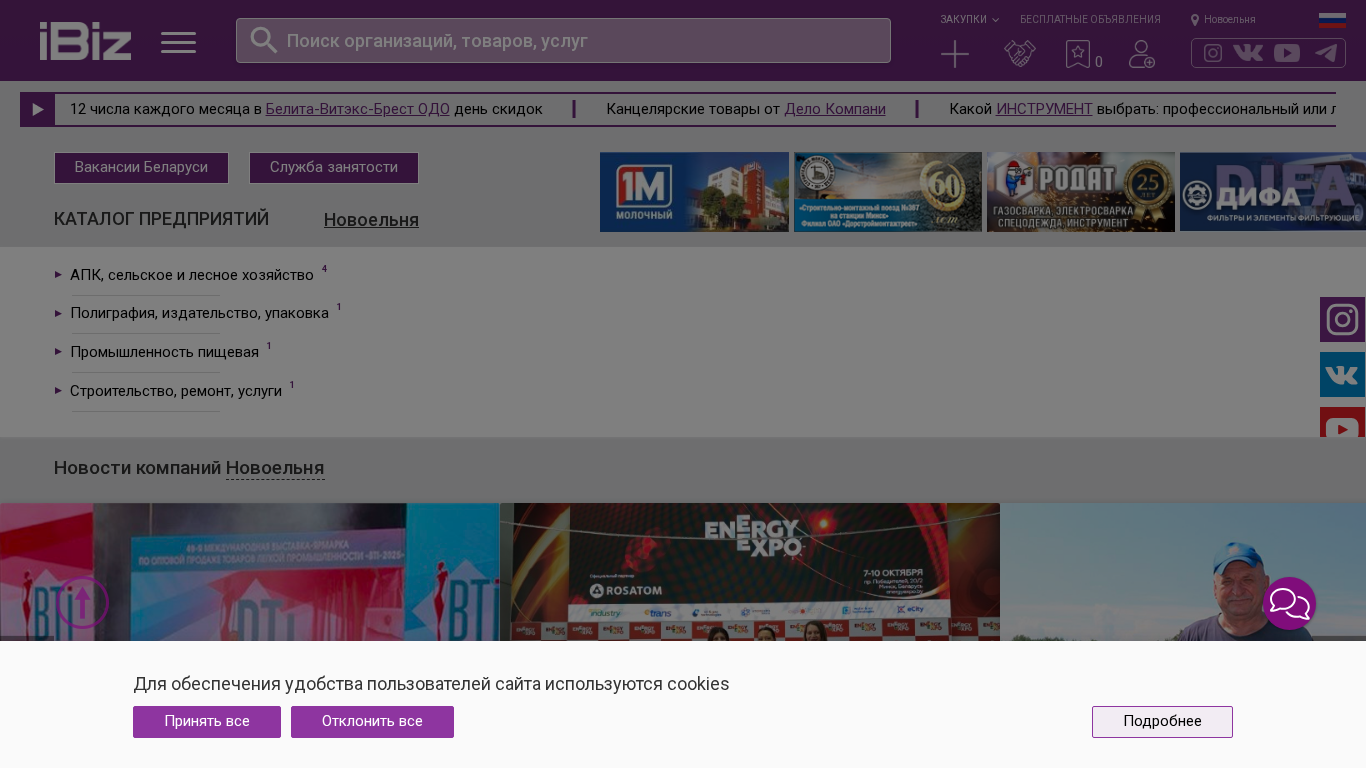Open Instagram side floating button
Screen dimensions: 1366x768
1342,320
